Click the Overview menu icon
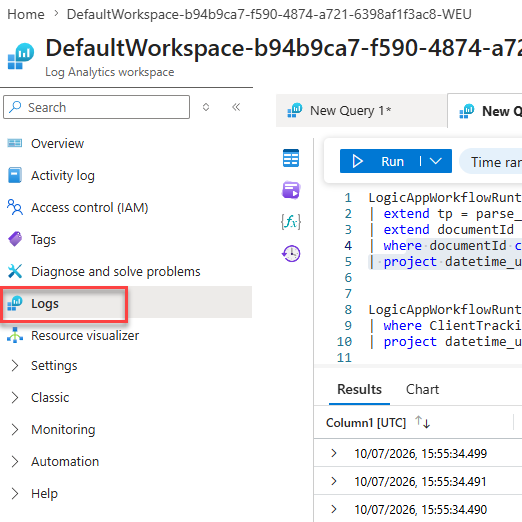Viewport: 522px width, 522px height. [15, 143]
